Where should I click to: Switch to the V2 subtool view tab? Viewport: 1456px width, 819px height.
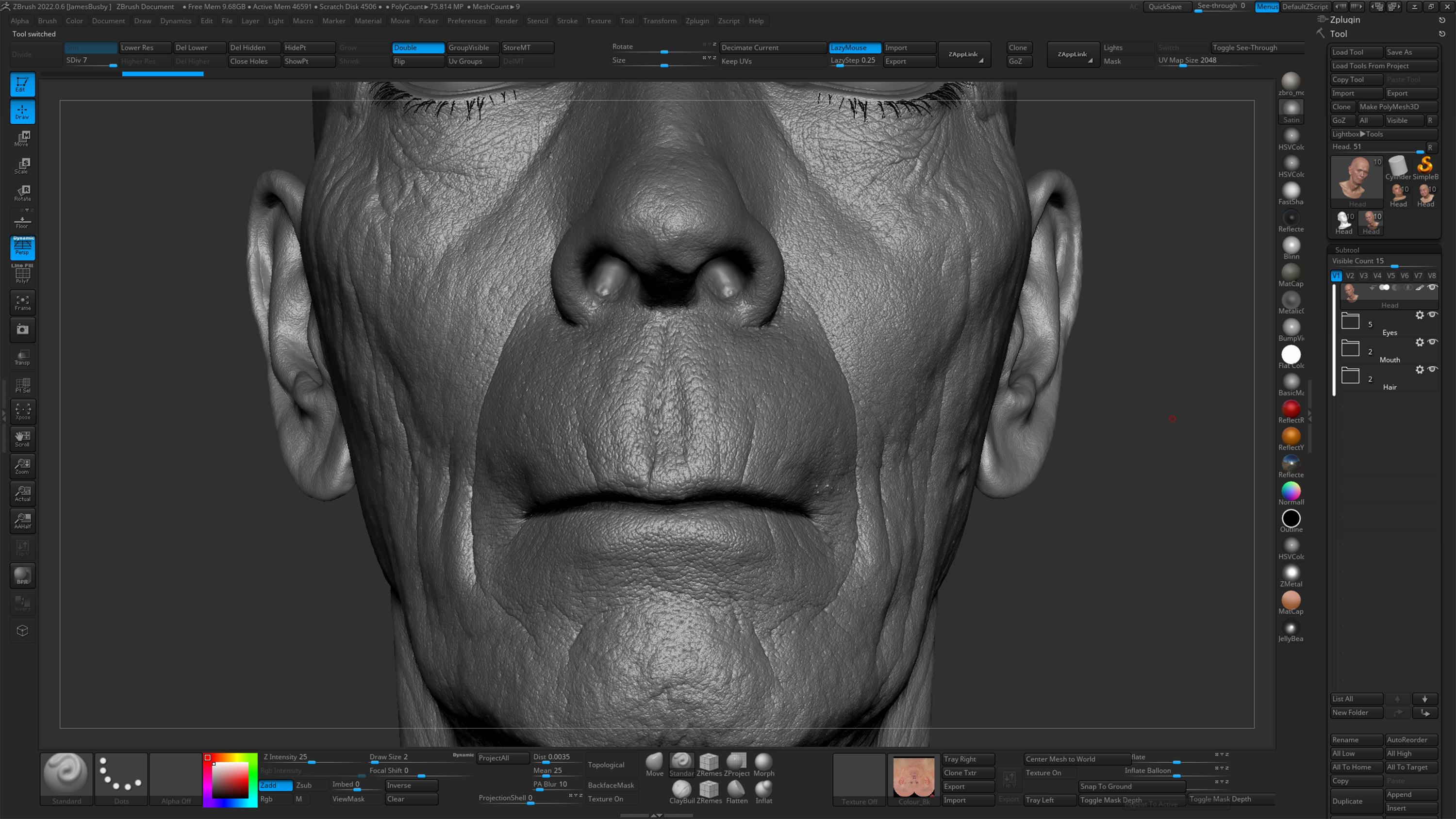1350,276
